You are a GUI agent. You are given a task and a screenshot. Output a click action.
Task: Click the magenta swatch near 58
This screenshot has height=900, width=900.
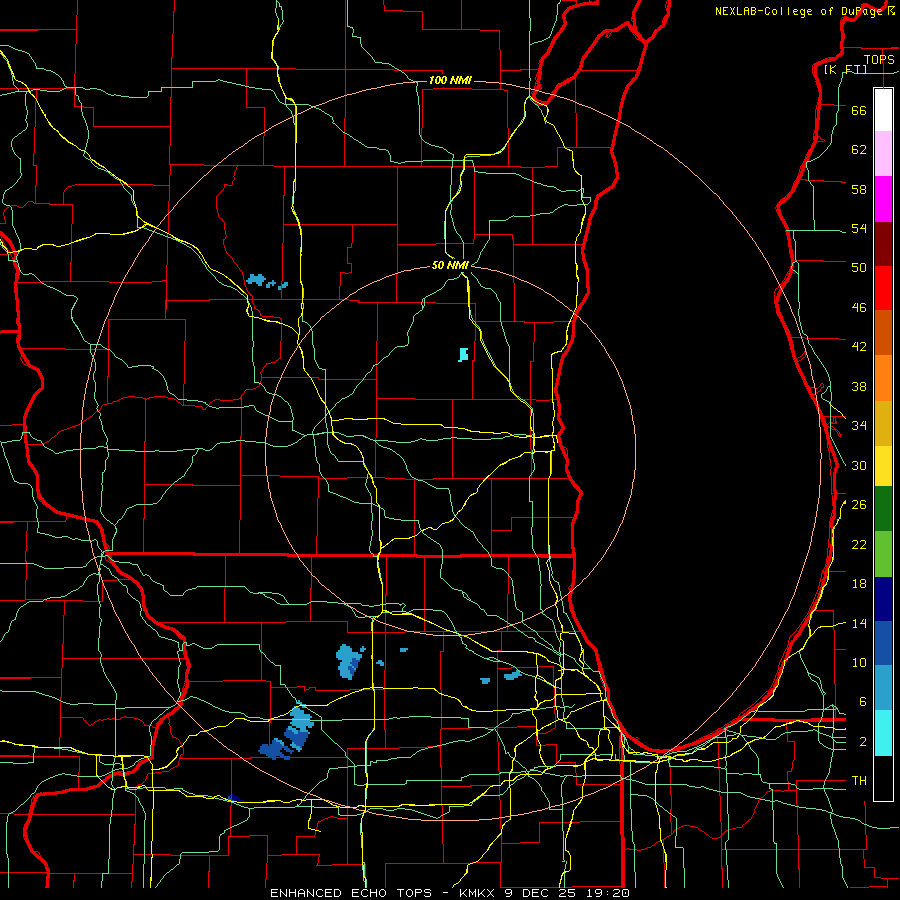point(883,199)
